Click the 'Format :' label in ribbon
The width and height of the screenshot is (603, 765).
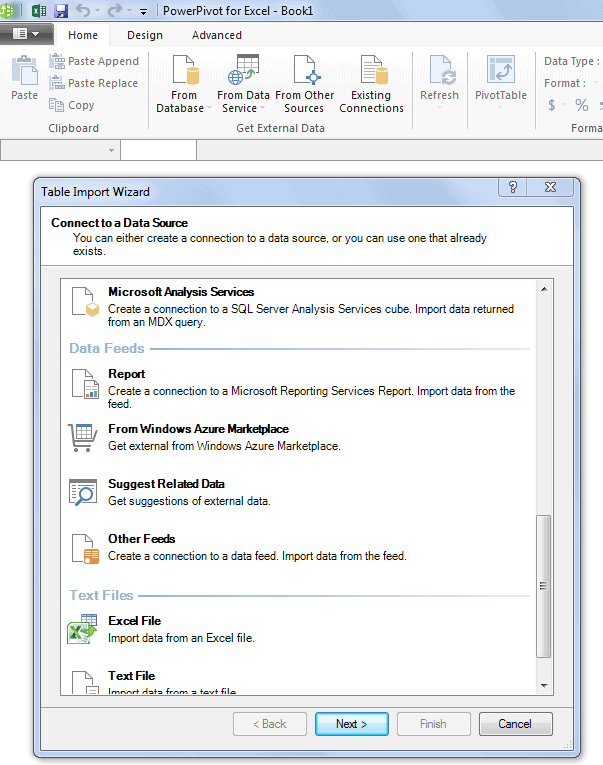[565, 83]
